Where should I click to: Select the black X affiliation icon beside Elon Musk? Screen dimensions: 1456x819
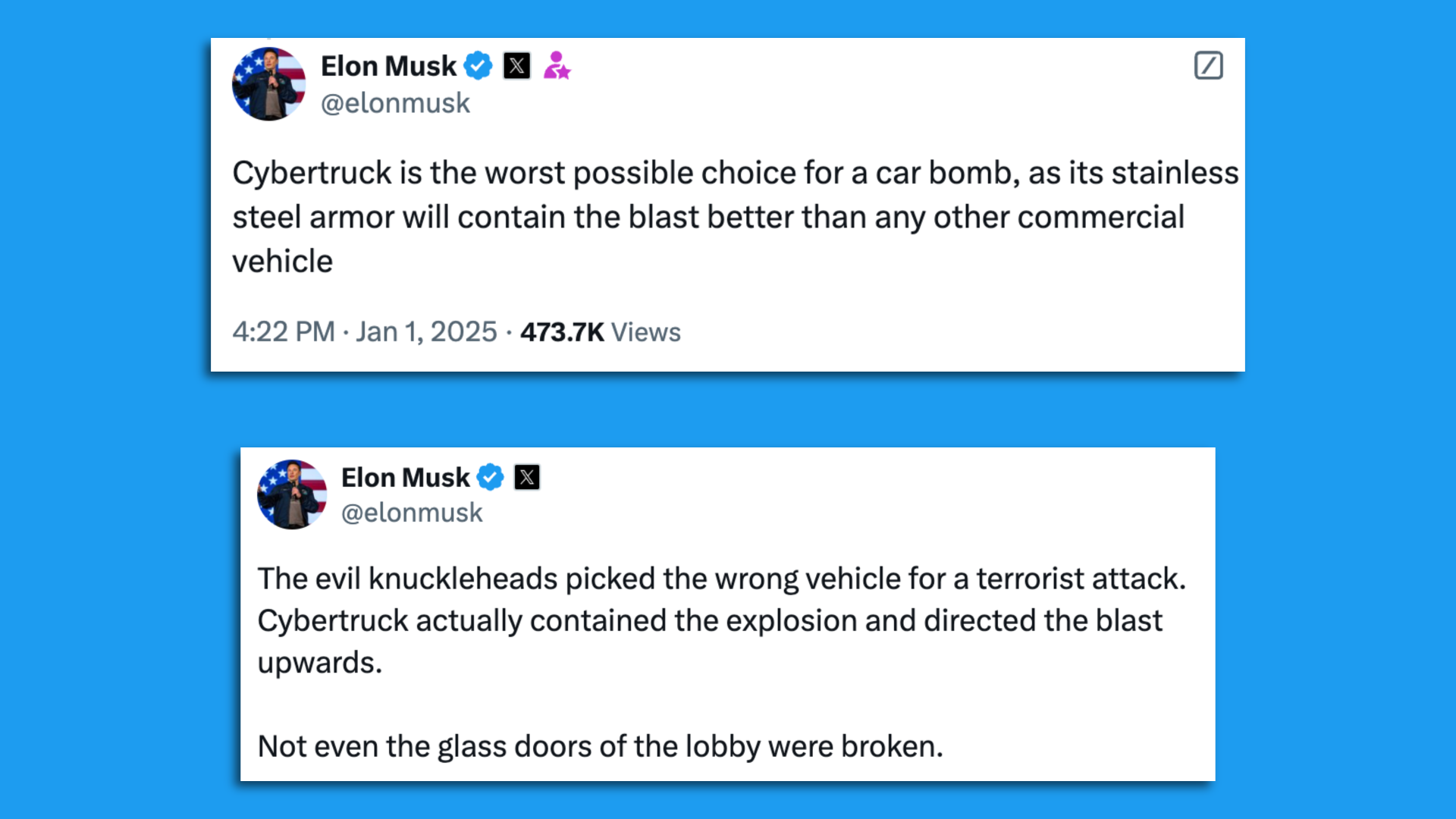[516, 66]
